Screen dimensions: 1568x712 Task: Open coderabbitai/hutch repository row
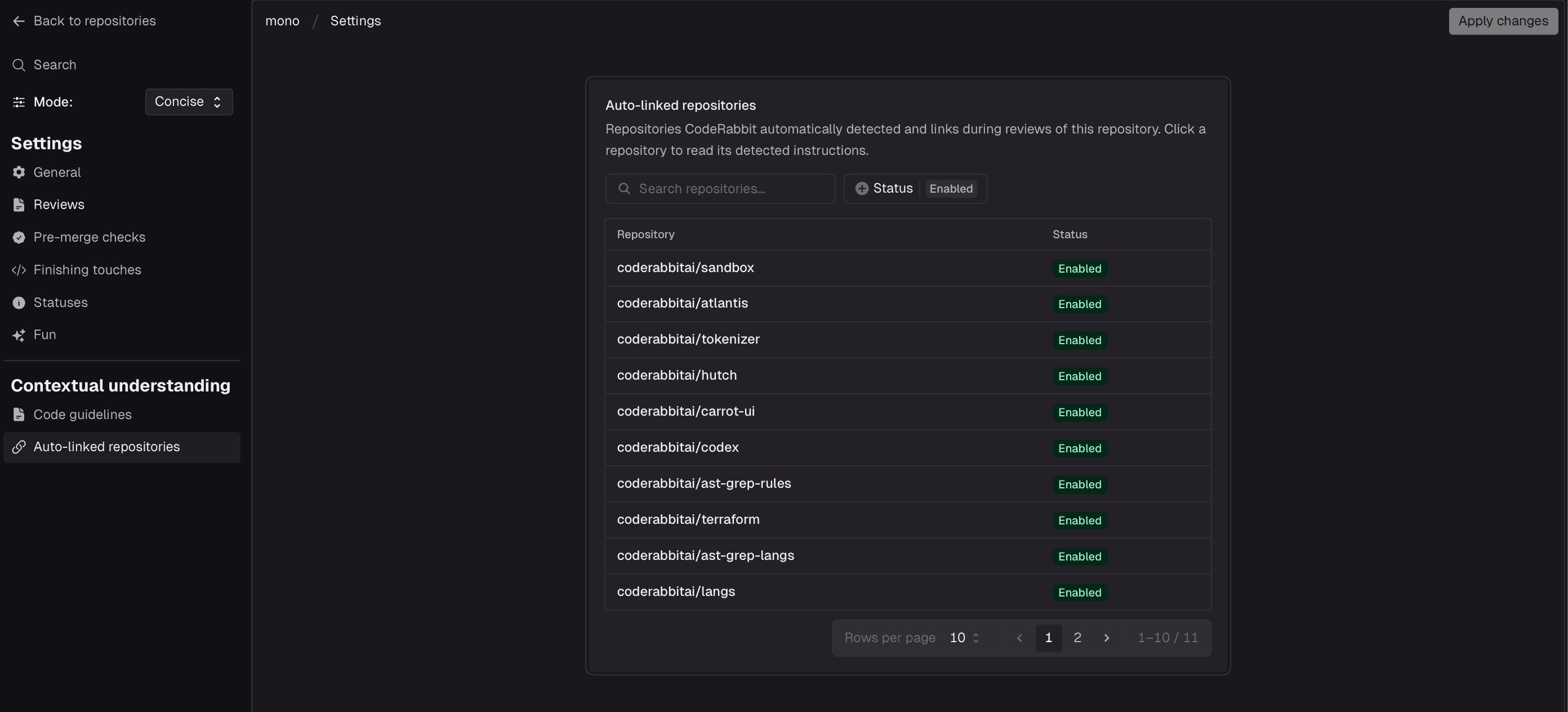click(x=907, y=376)
